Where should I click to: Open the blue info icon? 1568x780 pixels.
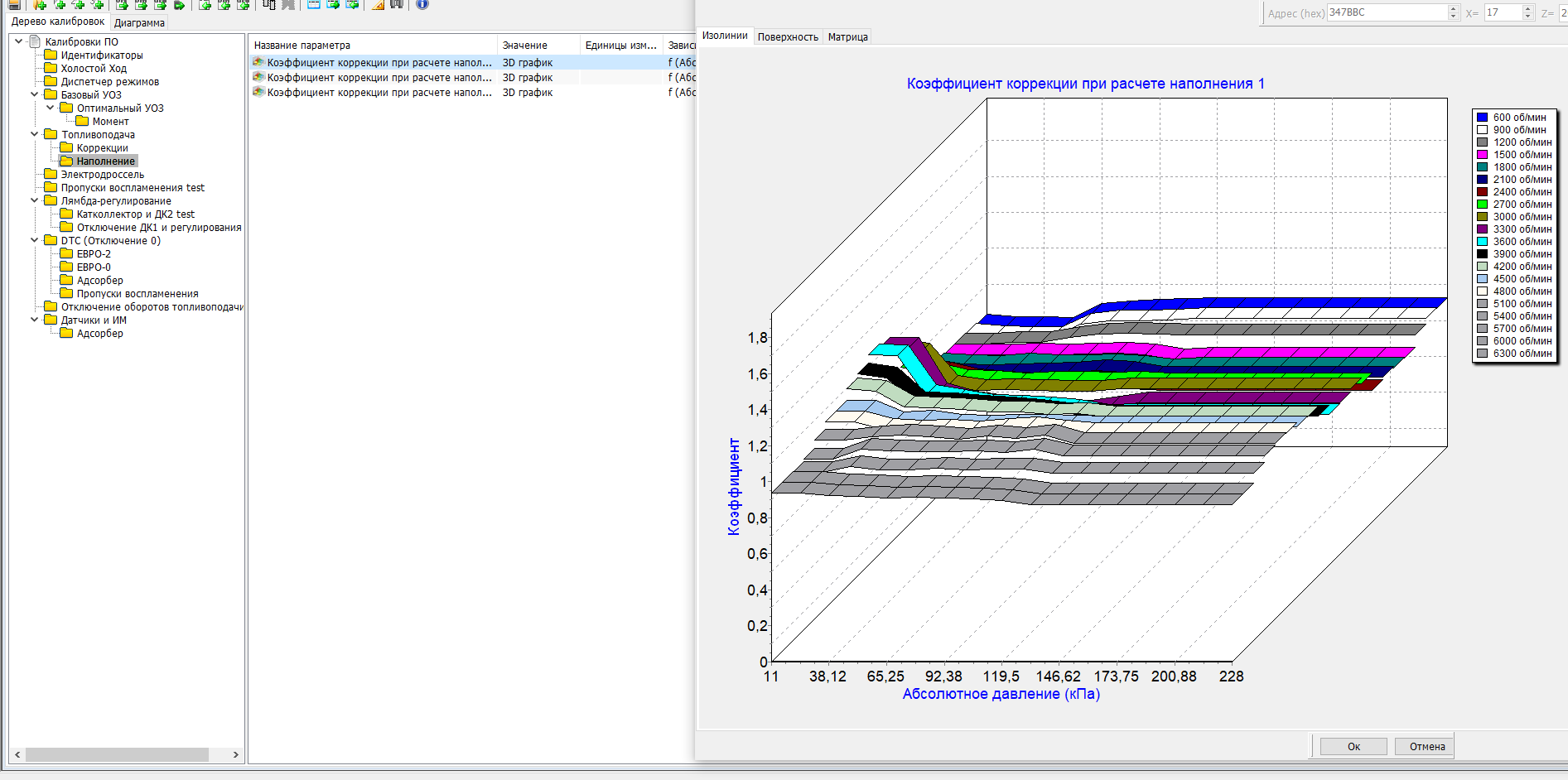coord(422,4)
